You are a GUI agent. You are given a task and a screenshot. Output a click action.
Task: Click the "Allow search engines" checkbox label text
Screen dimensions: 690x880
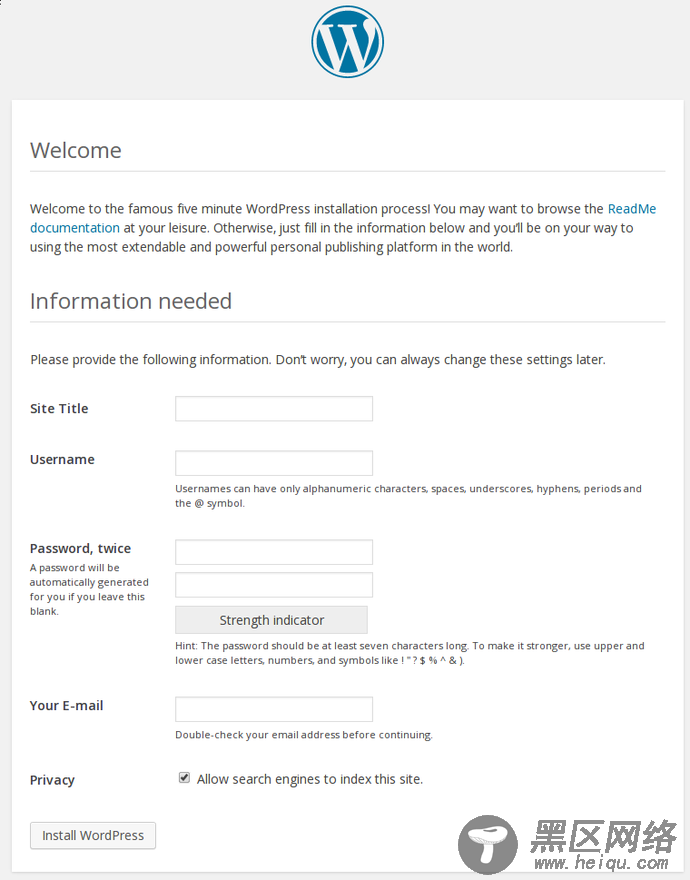click(310, 779)
